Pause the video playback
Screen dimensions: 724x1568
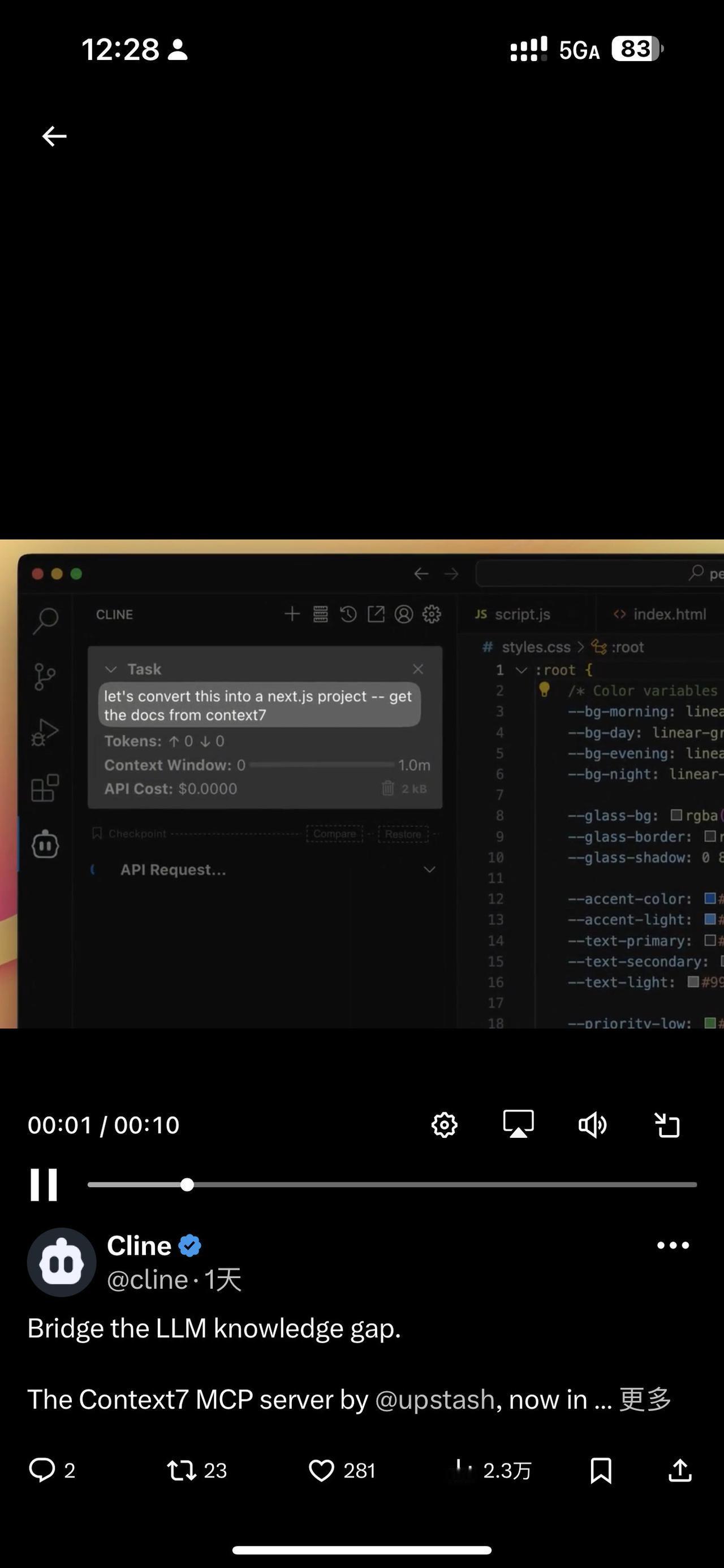point(44,1185)
